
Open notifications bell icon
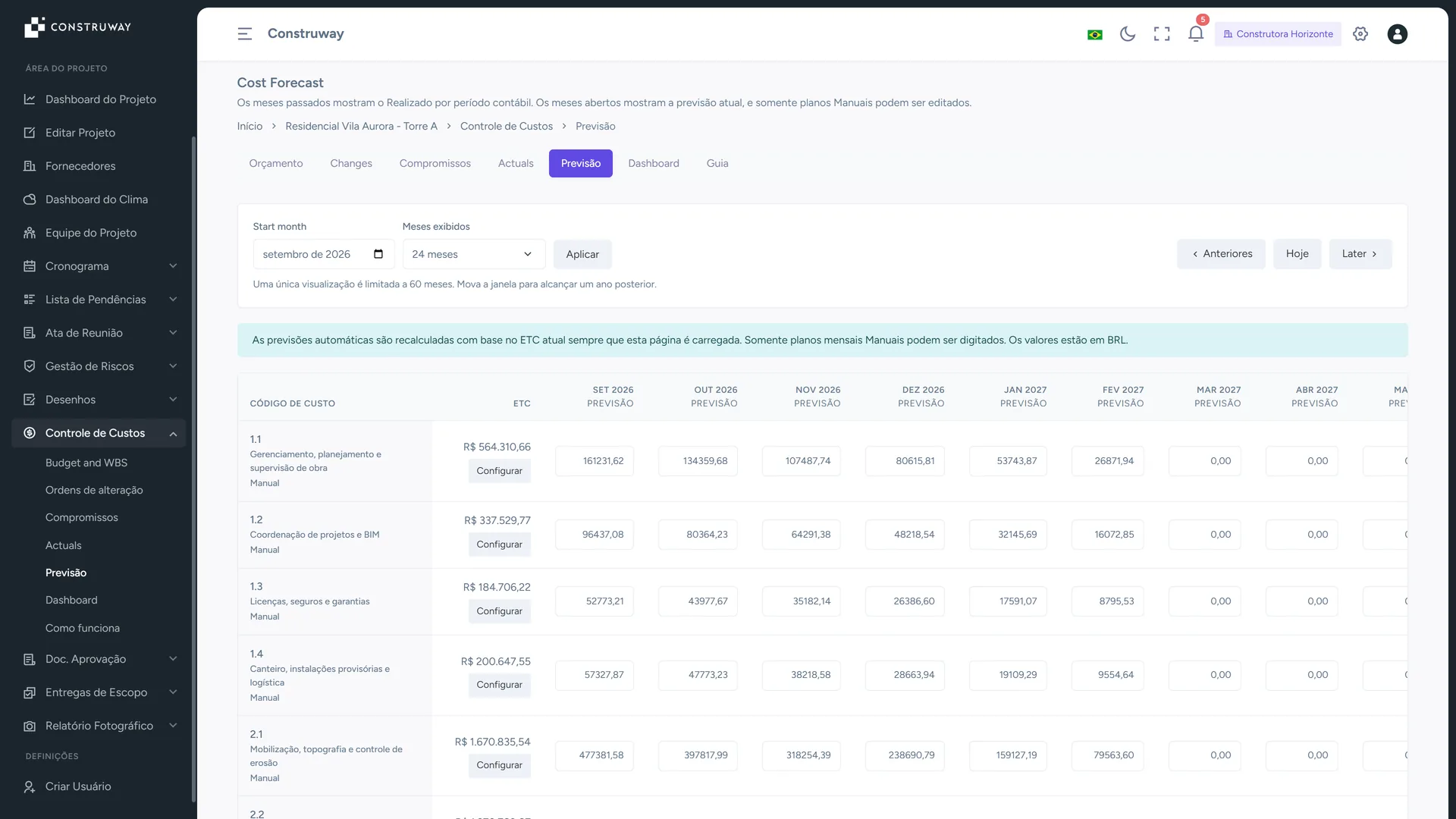[1196, 34]
